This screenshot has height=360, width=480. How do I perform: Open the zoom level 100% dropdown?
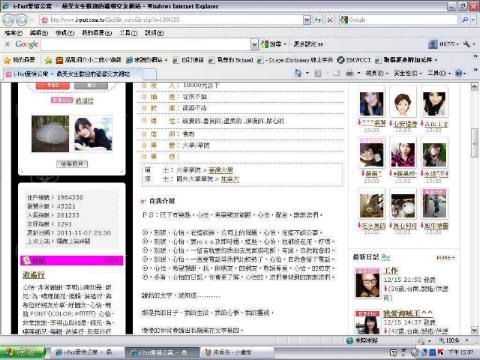(x=467, y=340)
